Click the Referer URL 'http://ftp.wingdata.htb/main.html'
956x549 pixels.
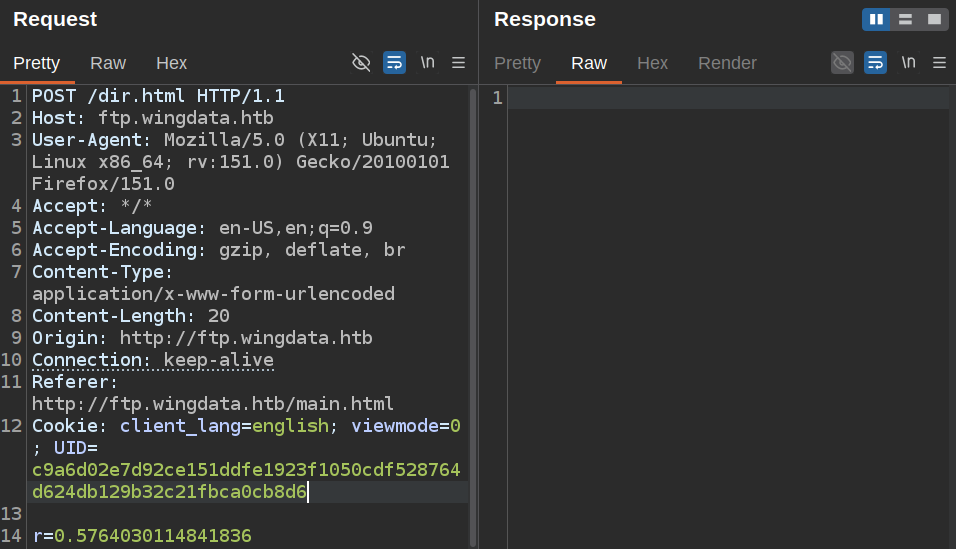213,403
